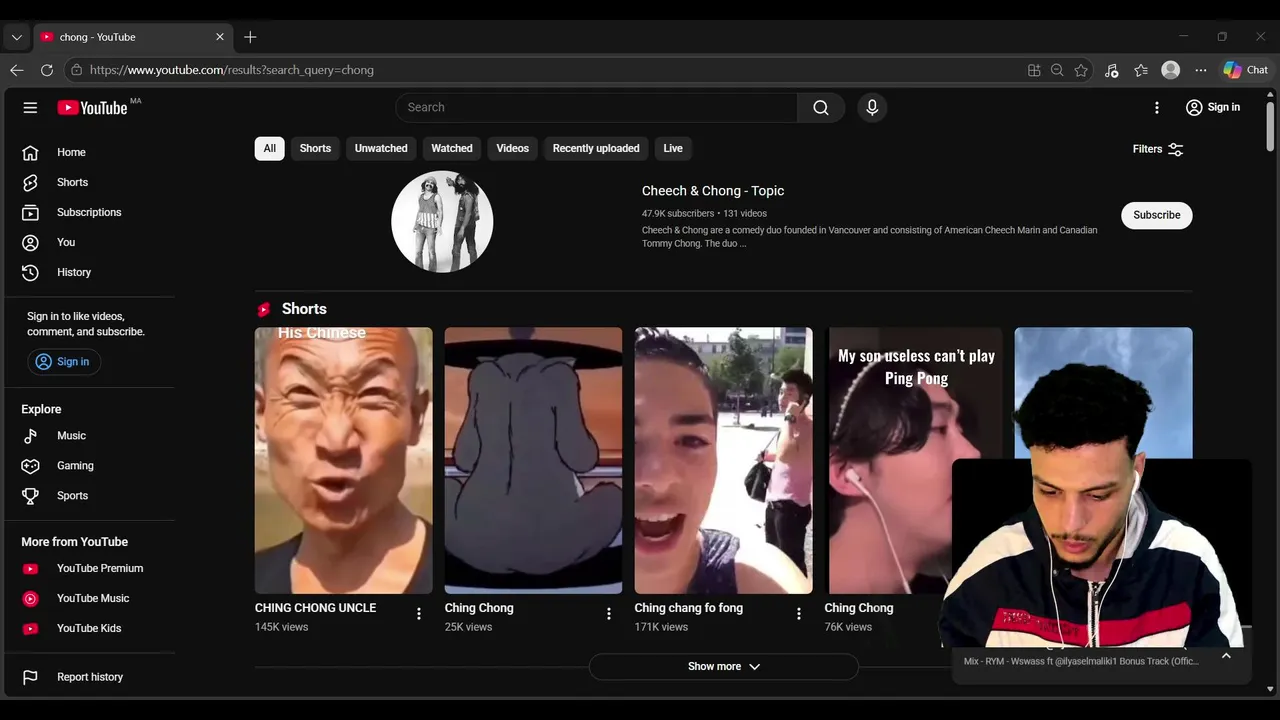This screenshot has height=720, width=1280.
Task: Click the page vertical scrollbar
Action: click(x=1271, y=125)
